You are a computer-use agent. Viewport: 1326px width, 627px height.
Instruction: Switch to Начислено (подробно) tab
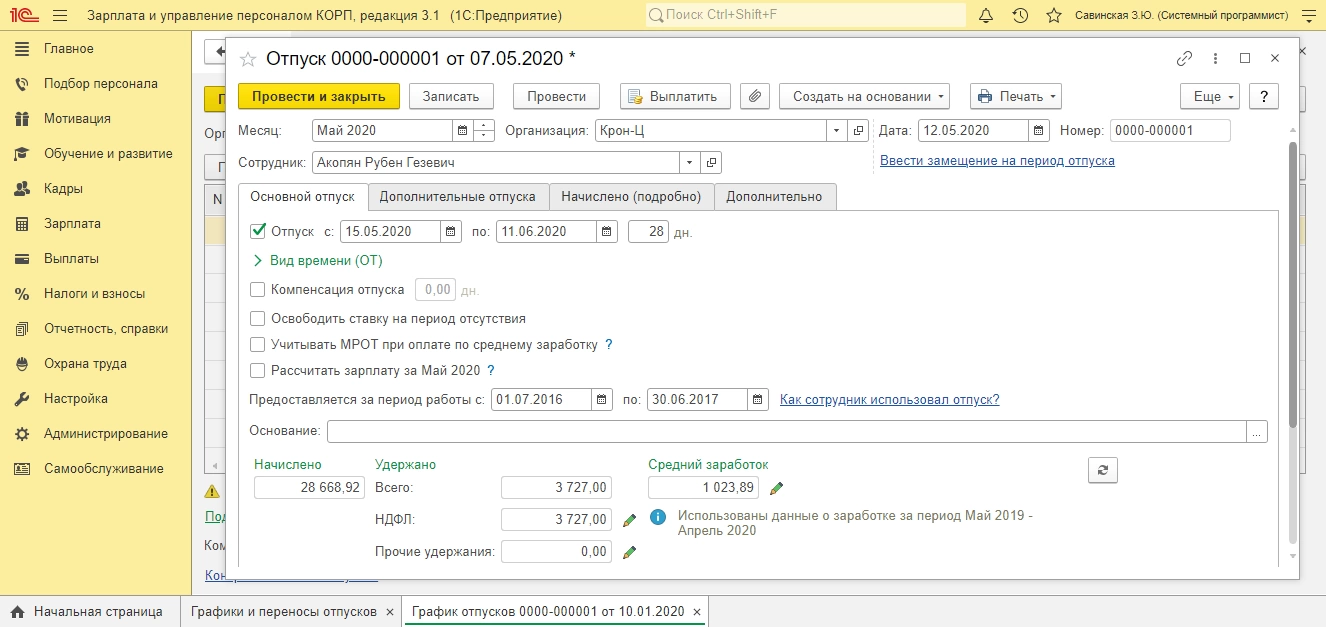(x=631, y=196)
